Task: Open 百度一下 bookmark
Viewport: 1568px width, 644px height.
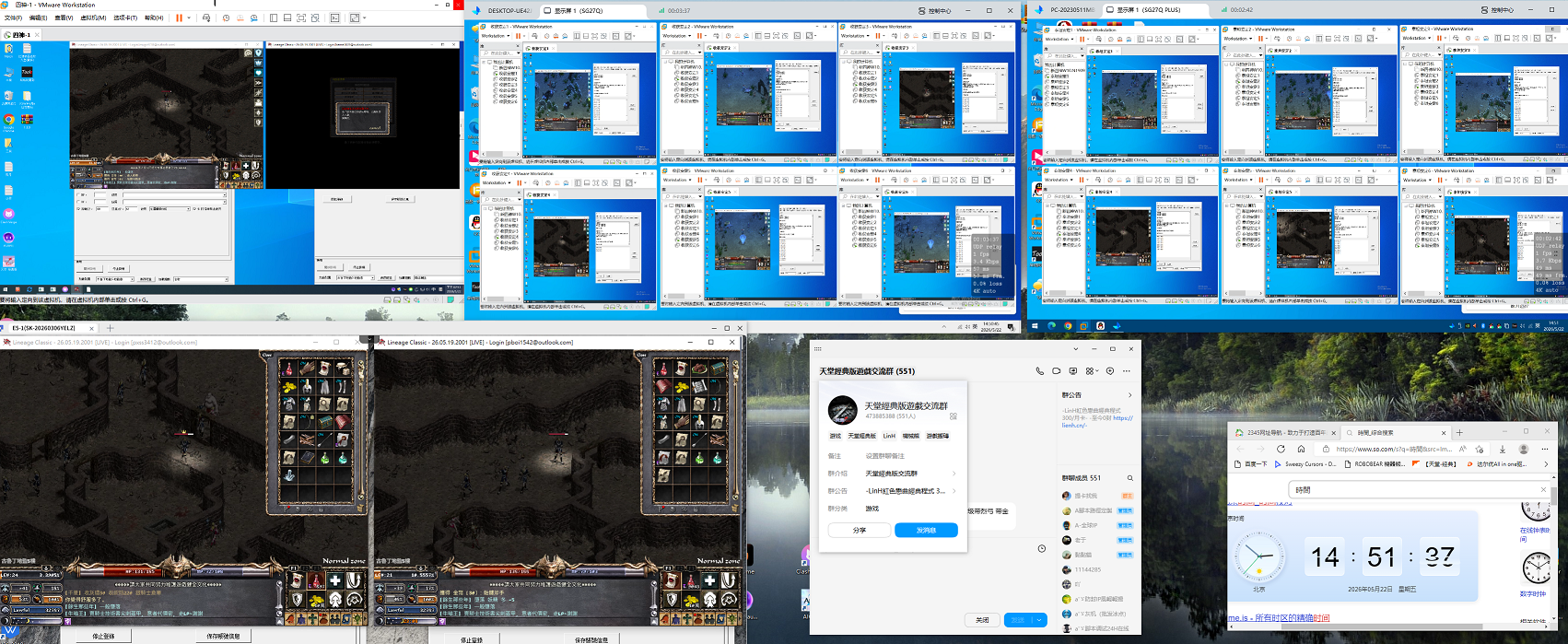Action: [1251, 464]
